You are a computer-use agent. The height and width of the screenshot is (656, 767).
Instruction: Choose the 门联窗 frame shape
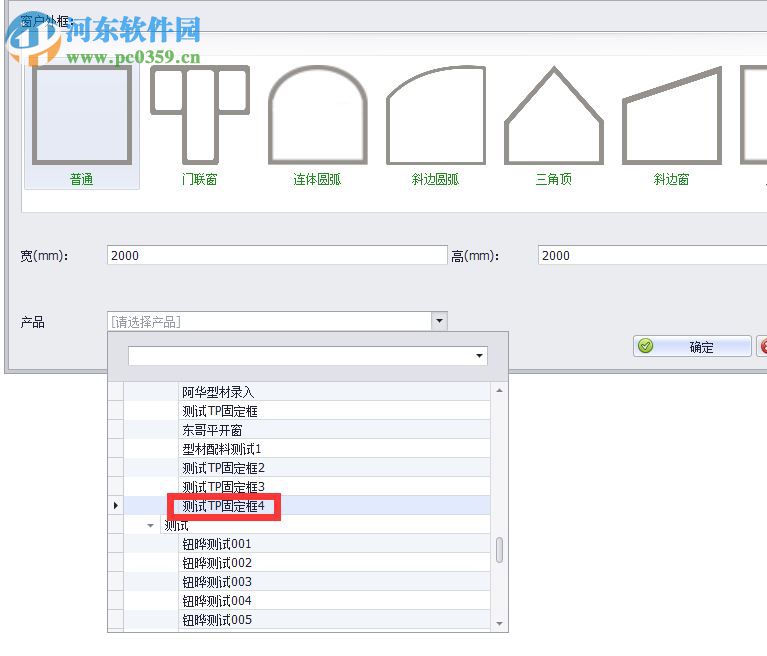200,126
